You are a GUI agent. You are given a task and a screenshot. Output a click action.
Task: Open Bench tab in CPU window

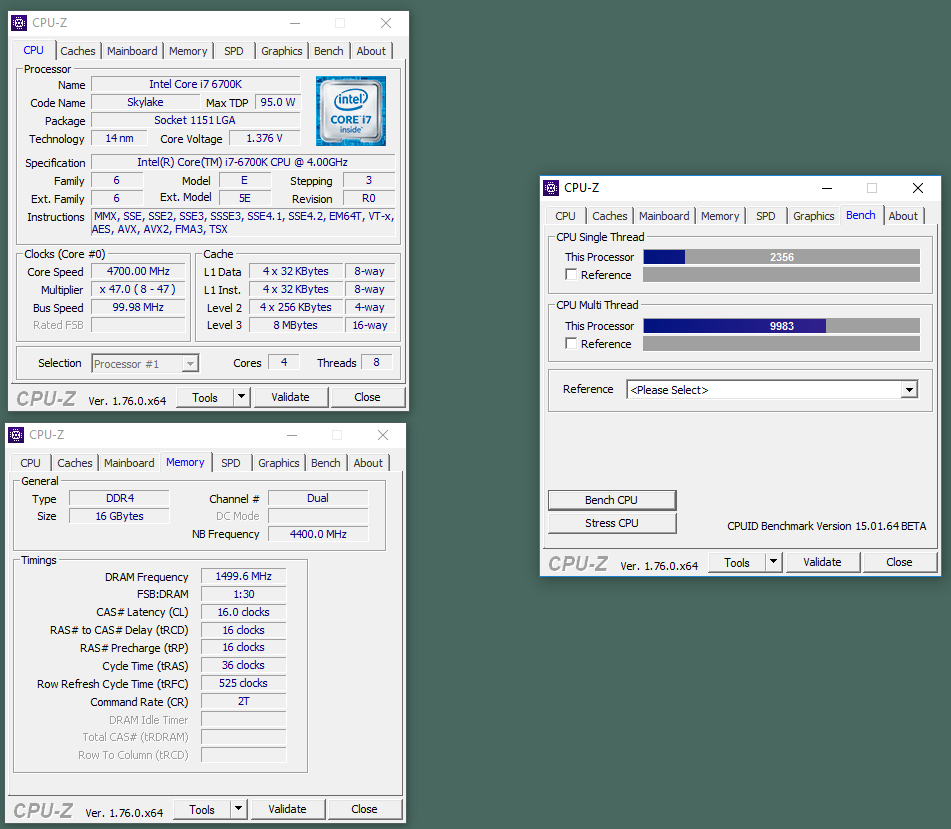pos(329,51)
